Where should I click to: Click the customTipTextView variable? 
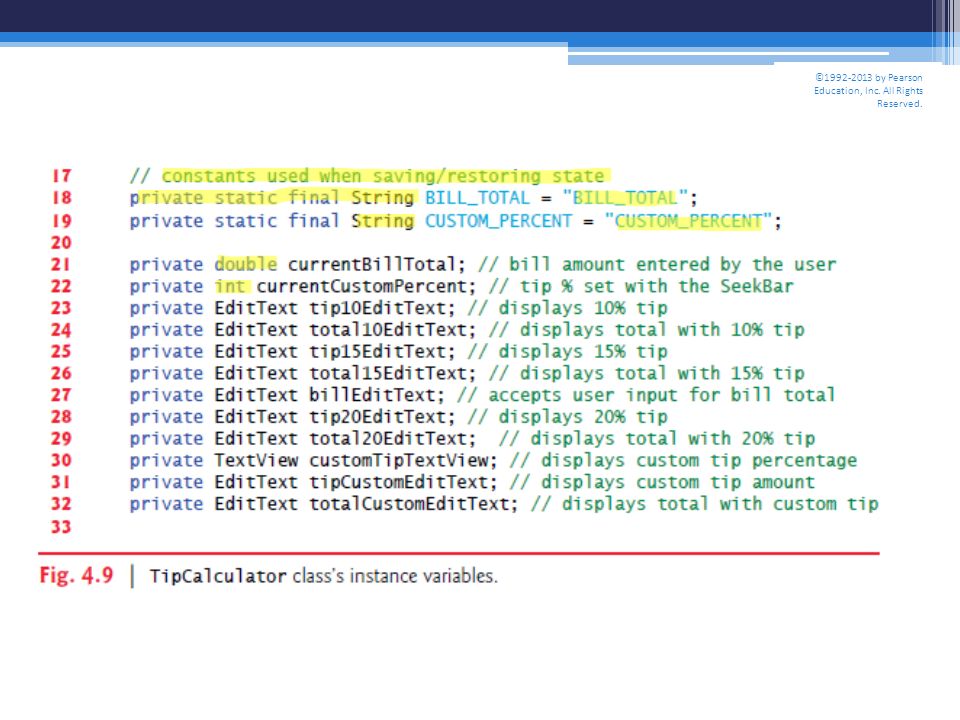(x=398, y=460)
